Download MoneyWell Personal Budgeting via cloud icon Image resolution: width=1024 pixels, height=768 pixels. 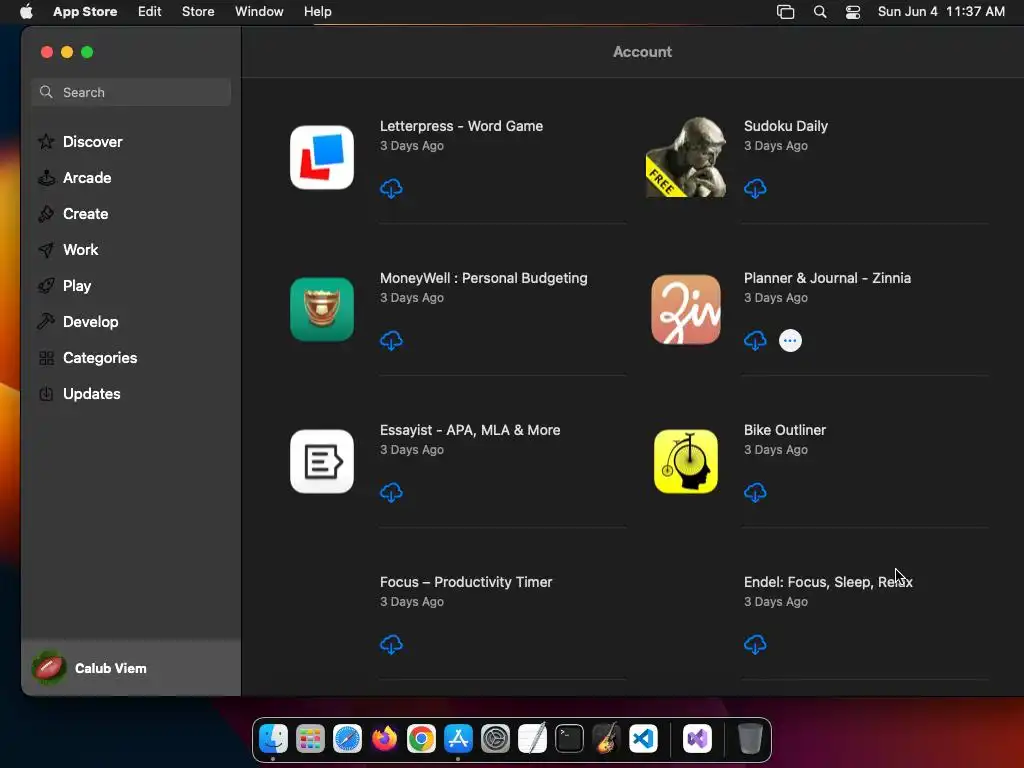tap(391, 340)
